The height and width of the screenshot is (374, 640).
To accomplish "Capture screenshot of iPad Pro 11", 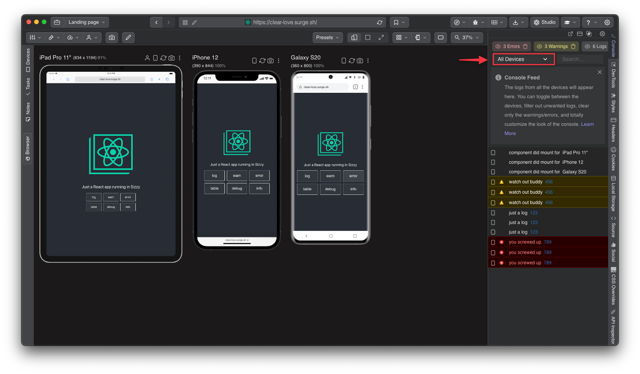I will tap(172, 58).
